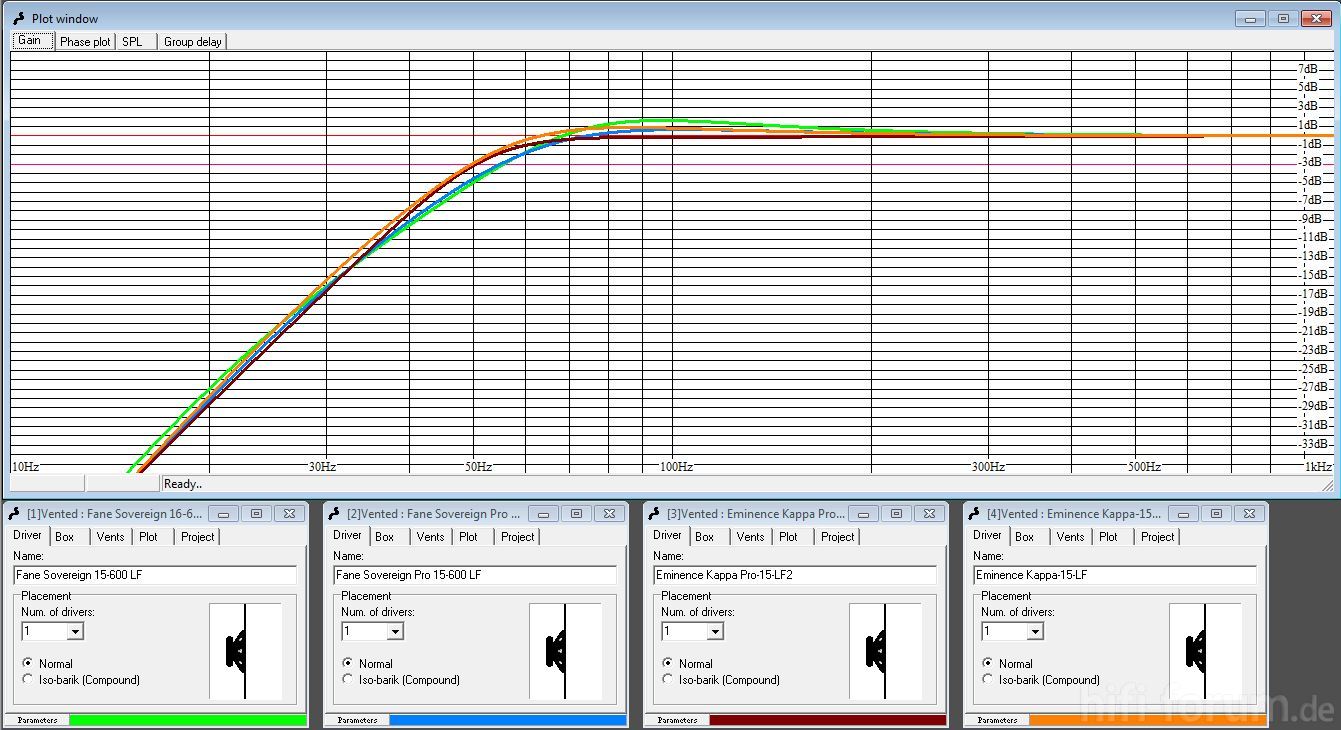This screenshot has width=1341, height=730.
Task: Switch to the Phase plot tab
Action: 85,42
